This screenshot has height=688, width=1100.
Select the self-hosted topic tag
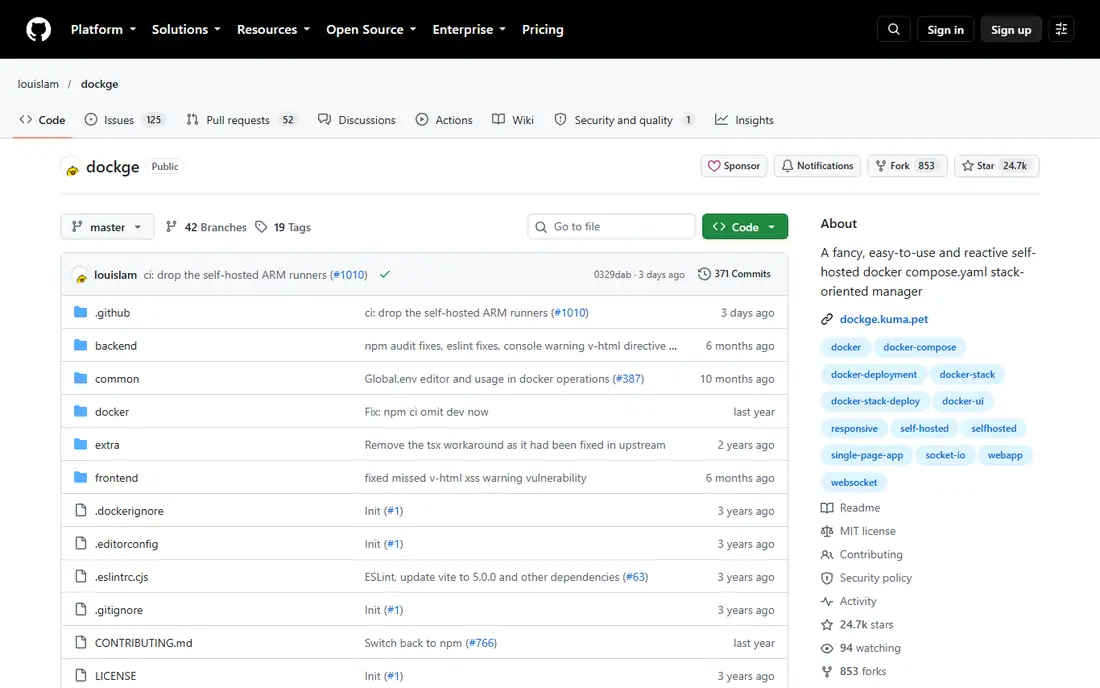(x=924, y=429)
